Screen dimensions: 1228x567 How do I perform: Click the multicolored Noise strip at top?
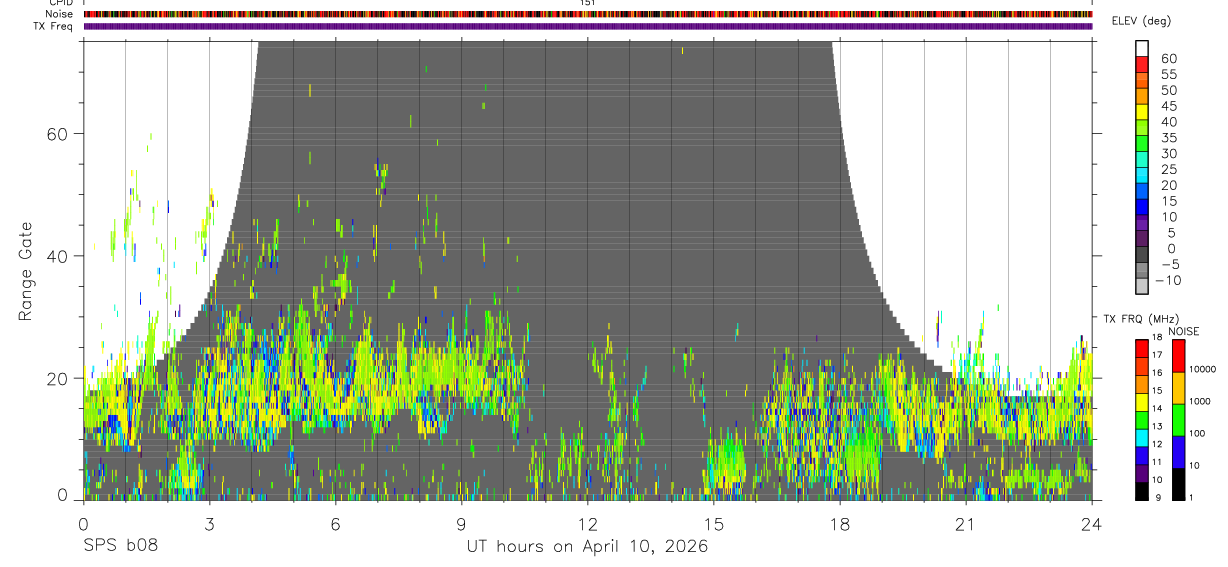pos(588,14)
